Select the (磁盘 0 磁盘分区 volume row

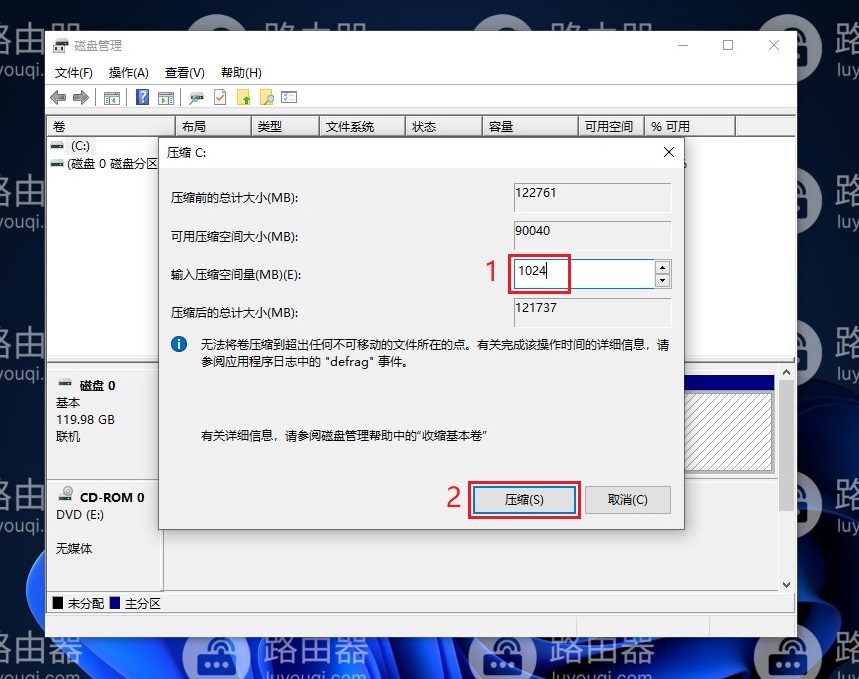pos(112,164)
